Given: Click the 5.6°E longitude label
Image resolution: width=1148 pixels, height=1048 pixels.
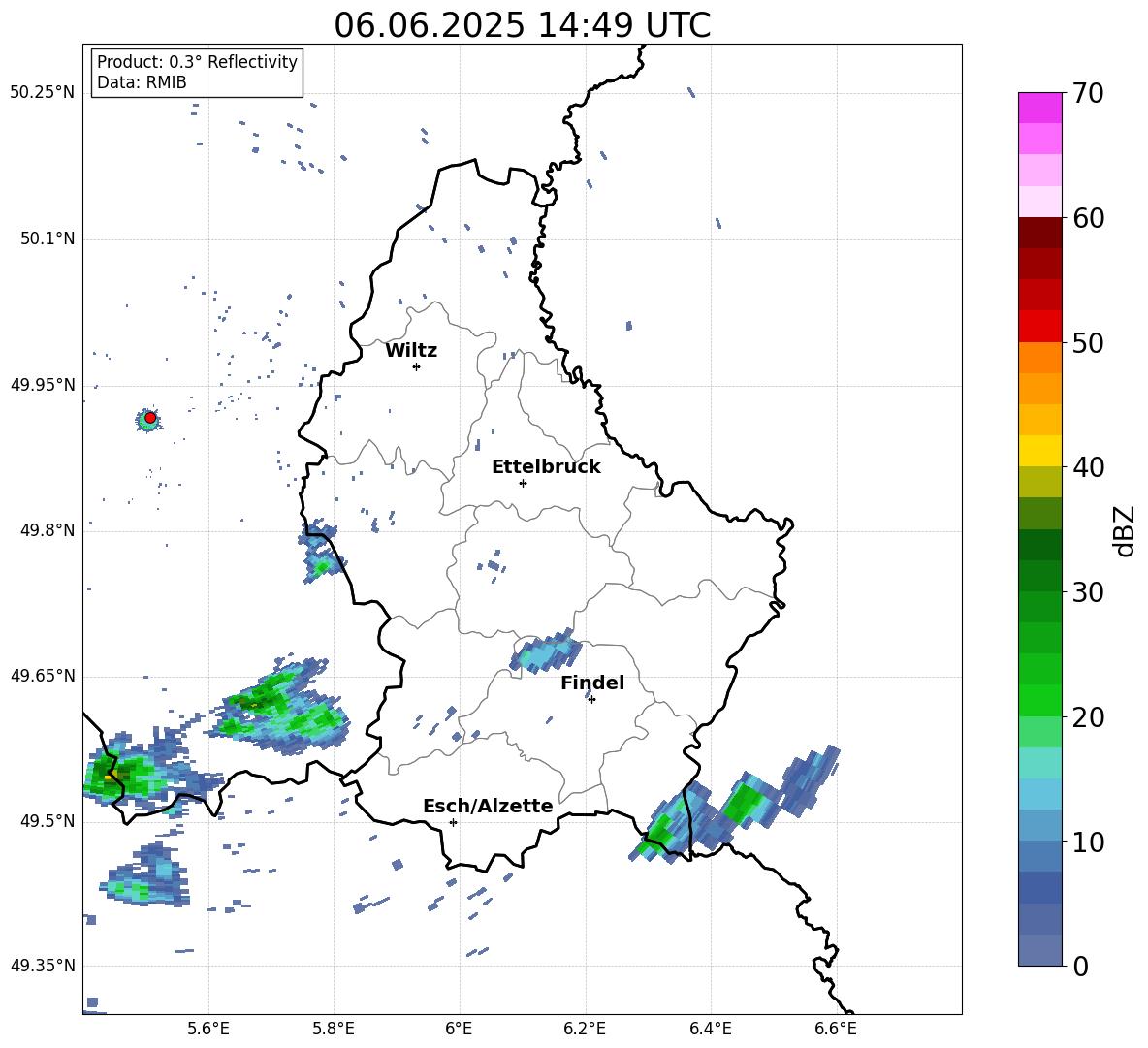Looking at the screenshot, I should tap(208, 1030).
